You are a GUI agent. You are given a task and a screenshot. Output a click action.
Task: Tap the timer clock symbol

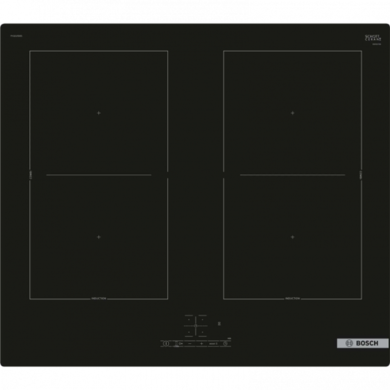click(x=225, y=343)
